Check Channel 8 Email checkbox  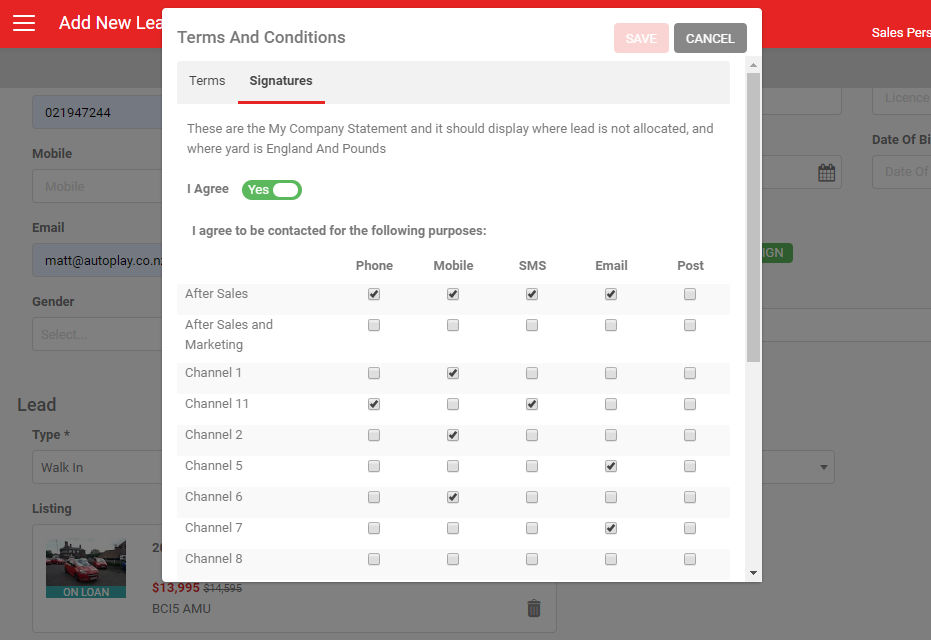pyautogui.click(x=611, y=559)
